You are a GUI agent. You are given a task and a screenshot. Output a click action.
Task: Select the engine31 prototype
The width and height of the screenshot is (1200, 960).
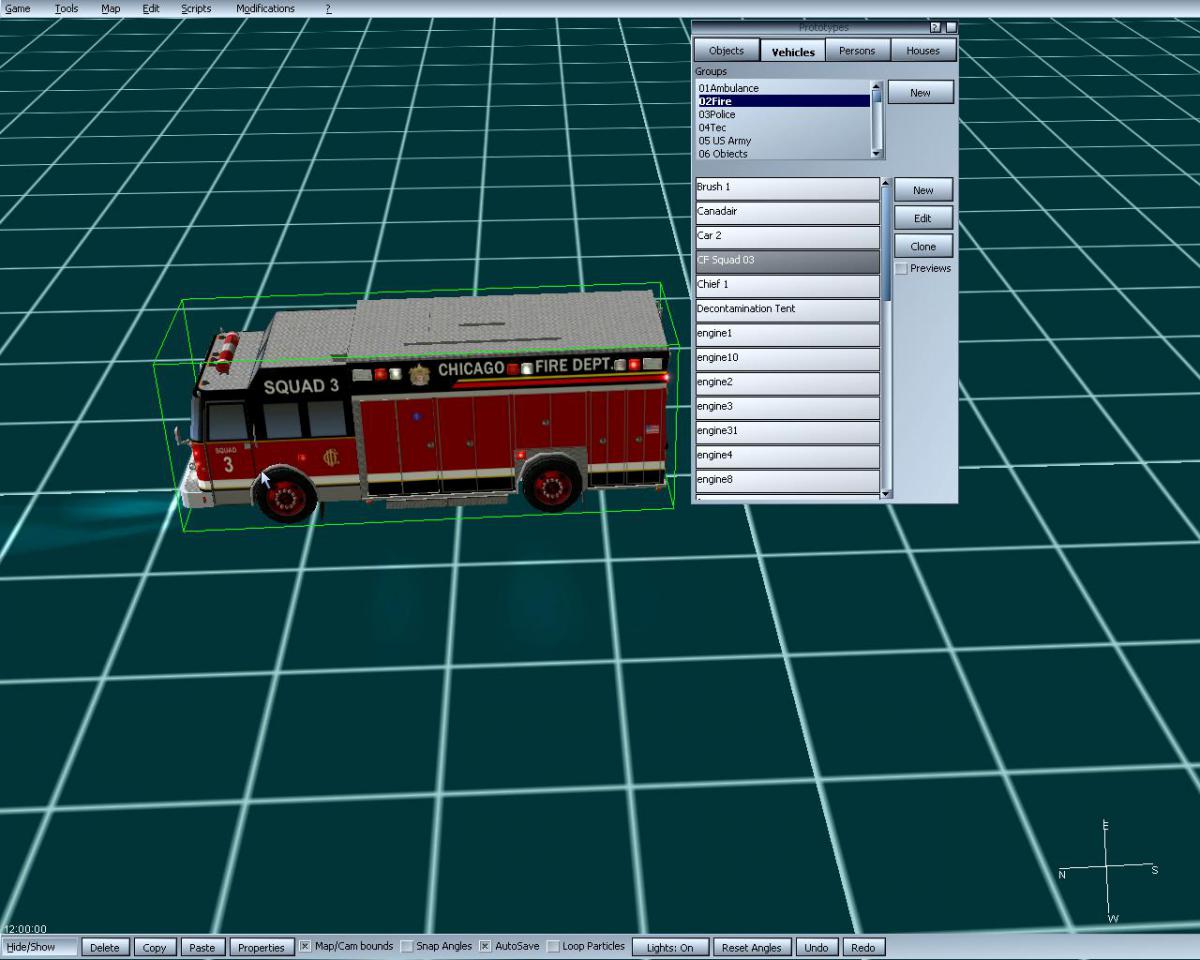click(x=787, y=432)
